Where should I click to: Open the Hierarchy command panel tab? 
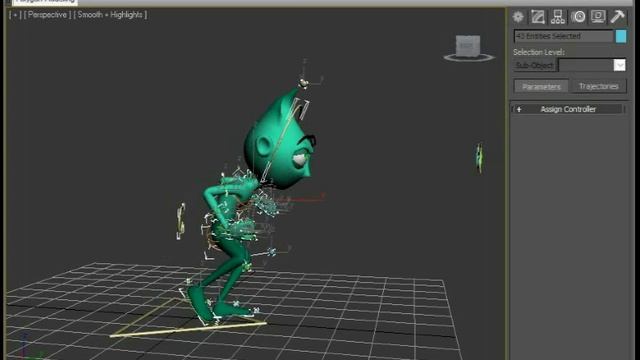(x=558, y=17)
